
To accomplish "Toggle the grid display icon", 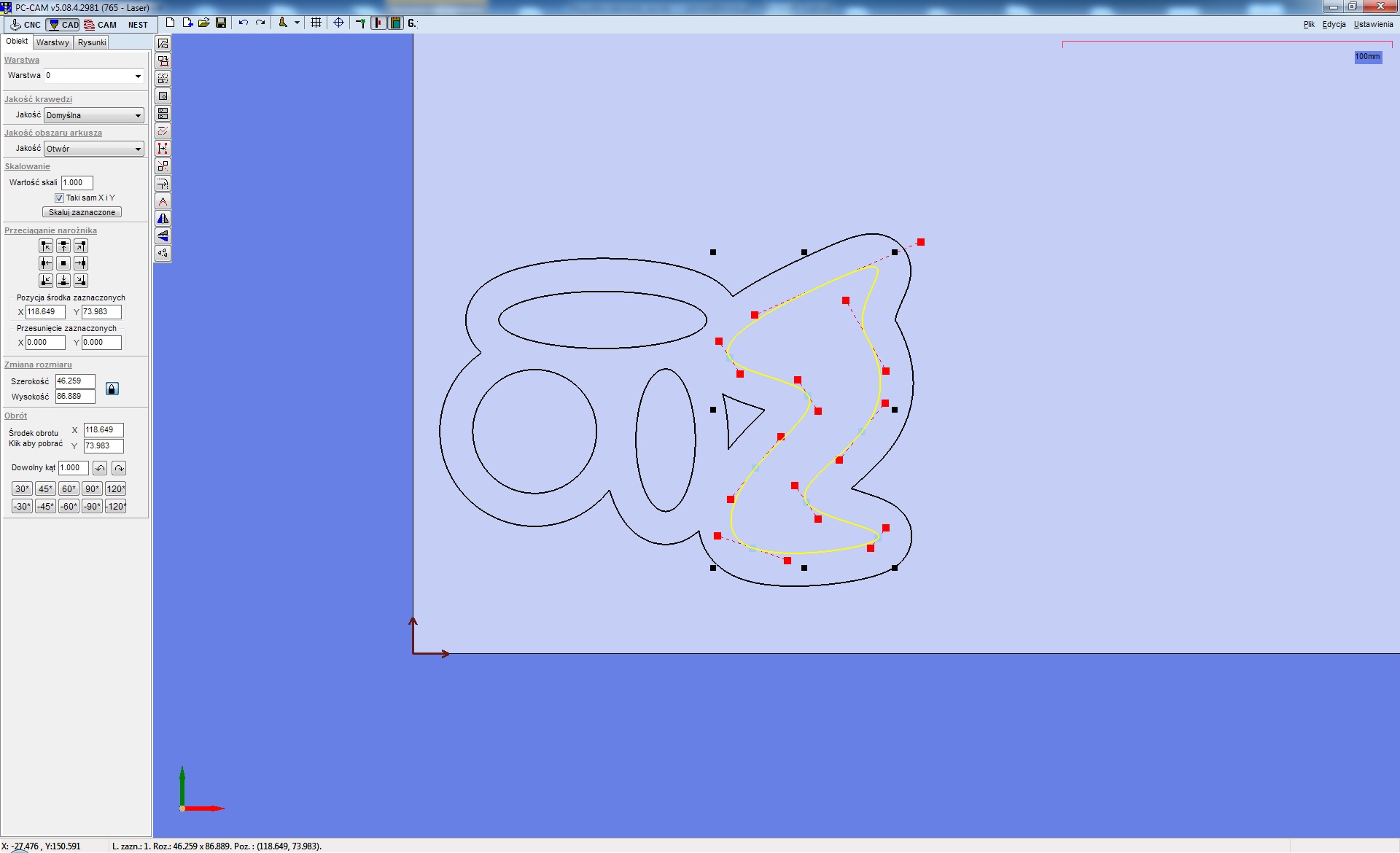I will pos(316,23).
